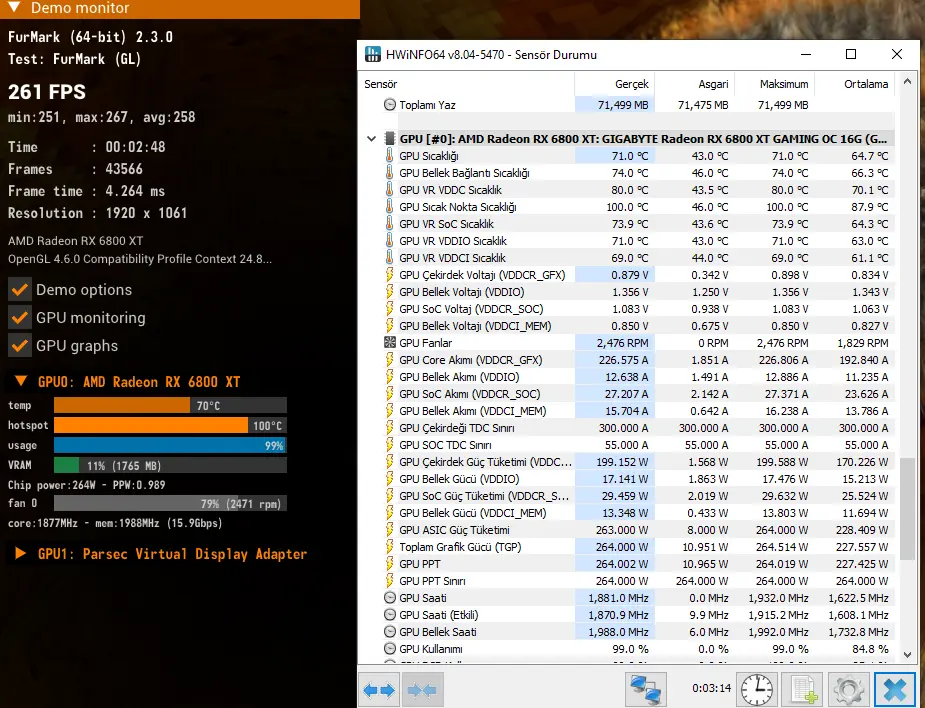This screenshot has height=708, width=925.
Task: Click the hotspot bar showing 100°C
Action: pos(170,425)
